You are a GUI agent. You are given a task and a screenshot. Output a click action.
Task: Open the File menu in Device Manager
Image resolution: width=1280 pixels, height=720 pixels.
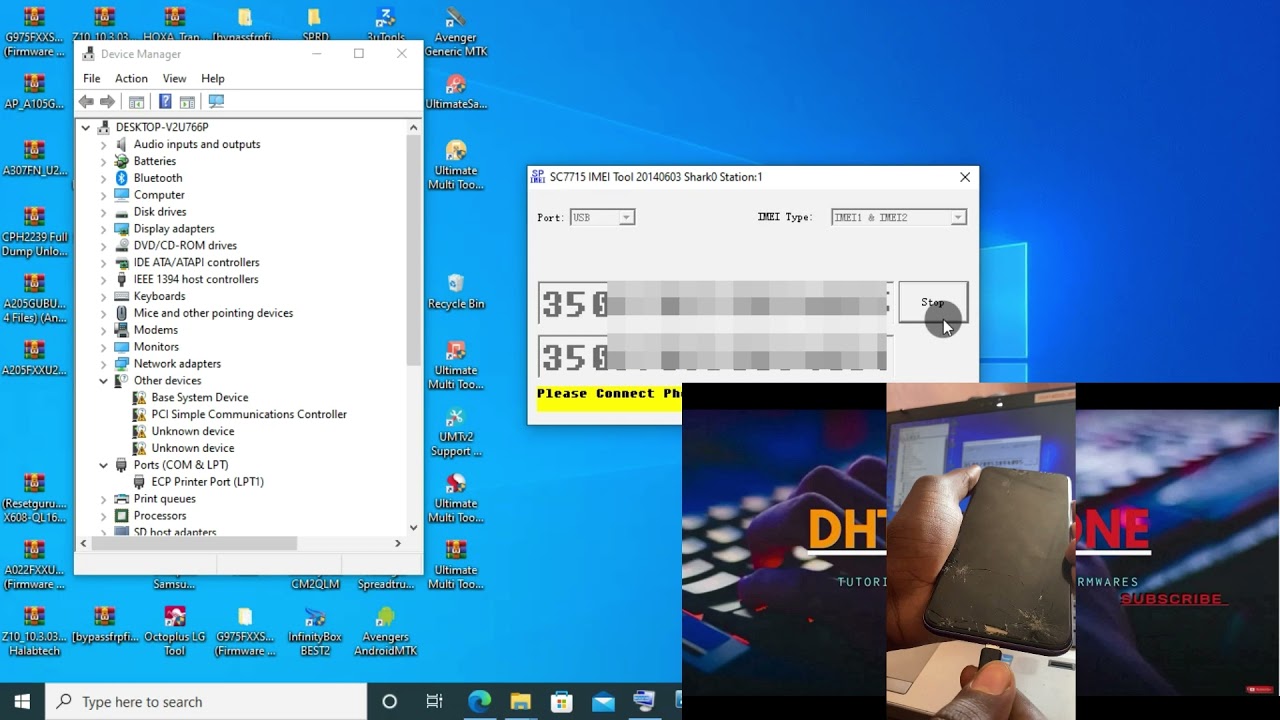[x=91, y=78]
